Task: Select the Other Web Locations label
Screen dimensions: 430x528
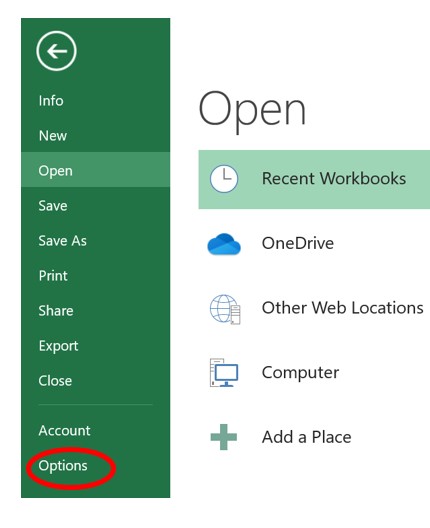Action: pyautogui.click(x=342, y=308)
